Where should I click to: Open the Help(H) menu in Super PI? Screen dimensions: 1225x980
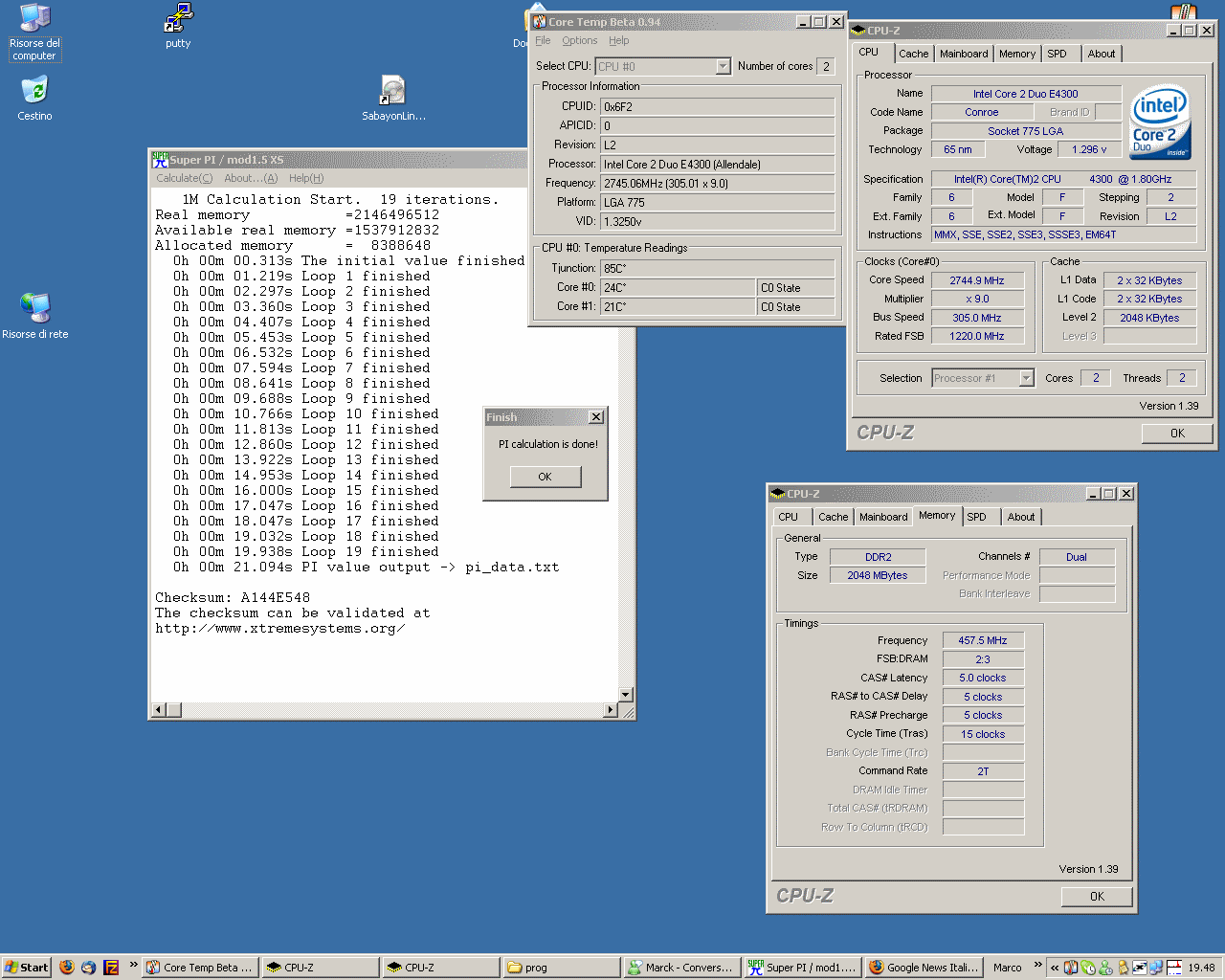[x=306, y=178]
